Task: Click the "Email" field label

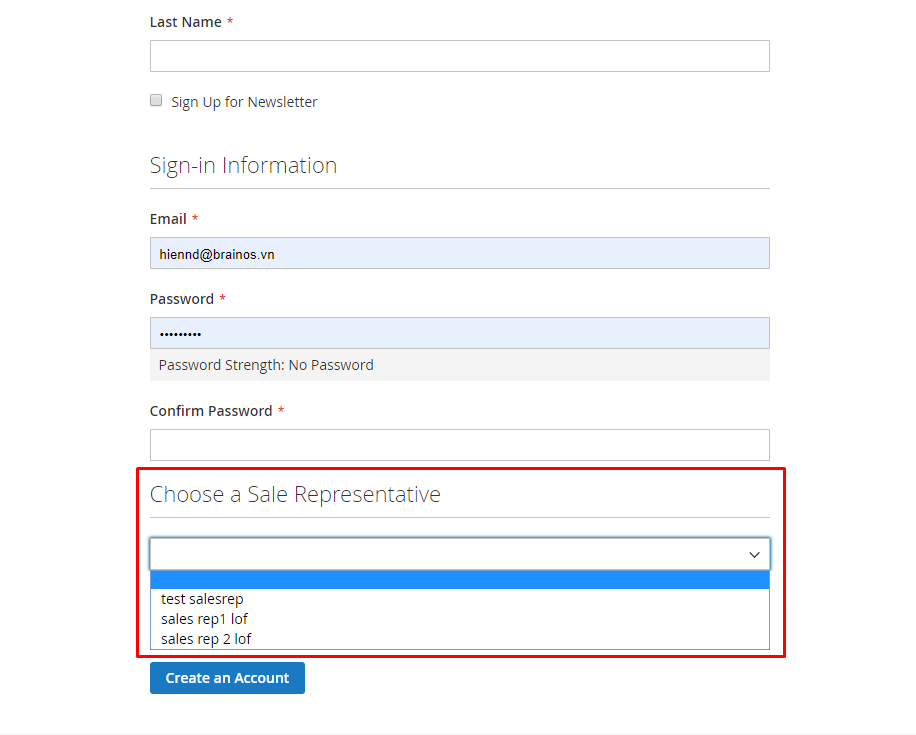Action: pos(168,219)
